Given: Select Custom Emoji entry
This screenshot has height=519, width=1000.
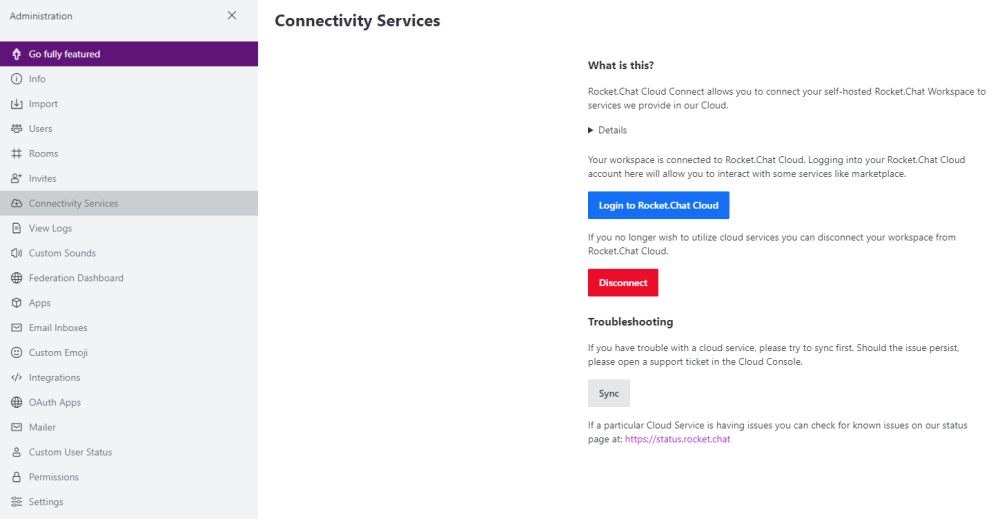Looking at the screenshot, I should [129, 353].
